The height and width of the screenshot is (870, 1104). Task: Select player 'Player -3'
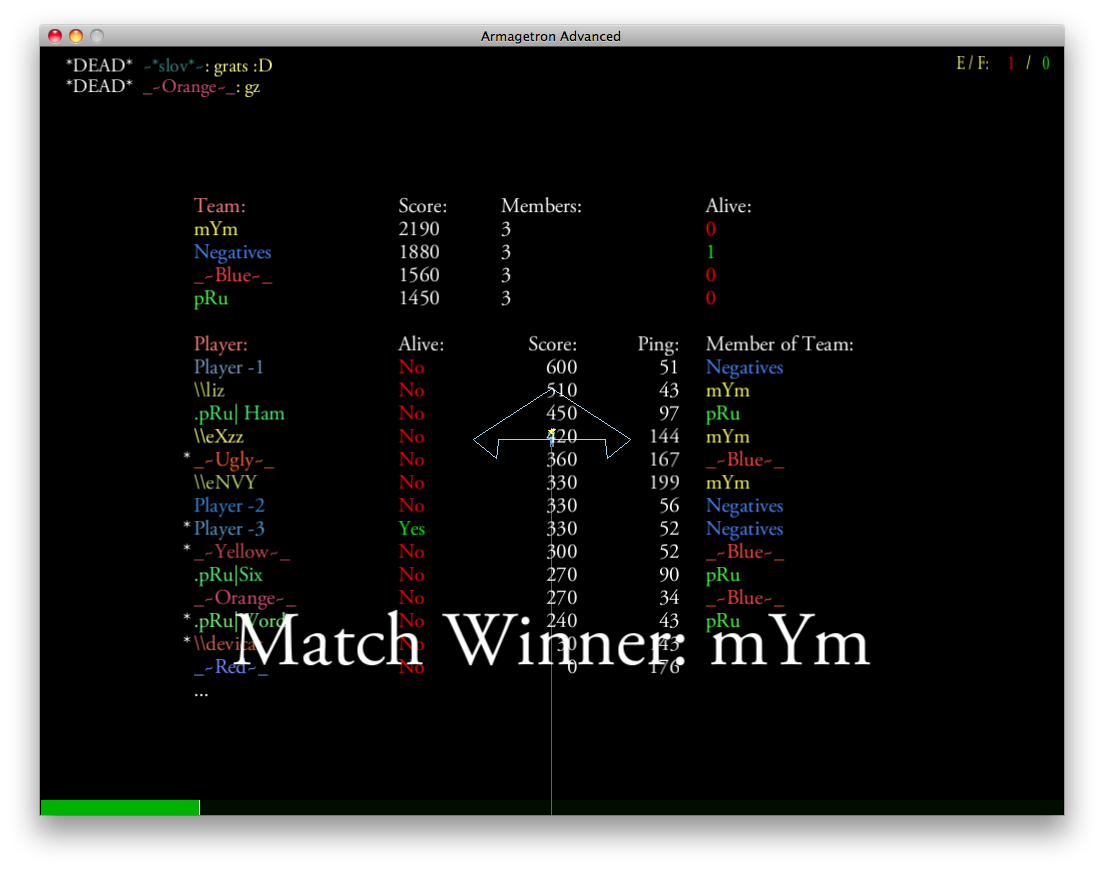click(x=229, y=529)
